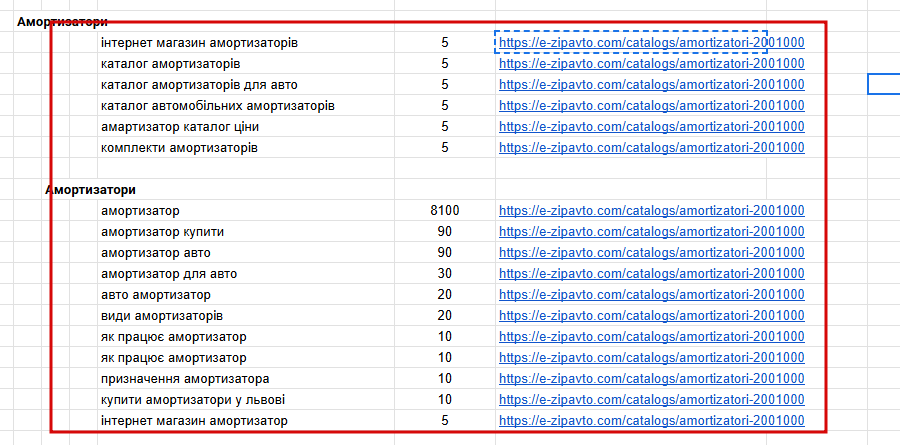Select the 30 value beside 'амортизатор для авто'
Viewport: 900px width, 445px height.
tap(445, 274)
